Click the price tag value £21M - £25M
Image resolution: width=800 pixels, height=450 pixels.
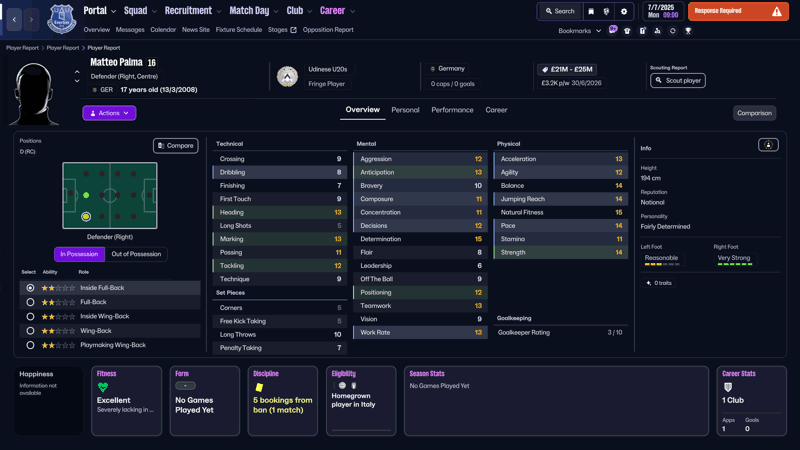[x=567, y=69]
